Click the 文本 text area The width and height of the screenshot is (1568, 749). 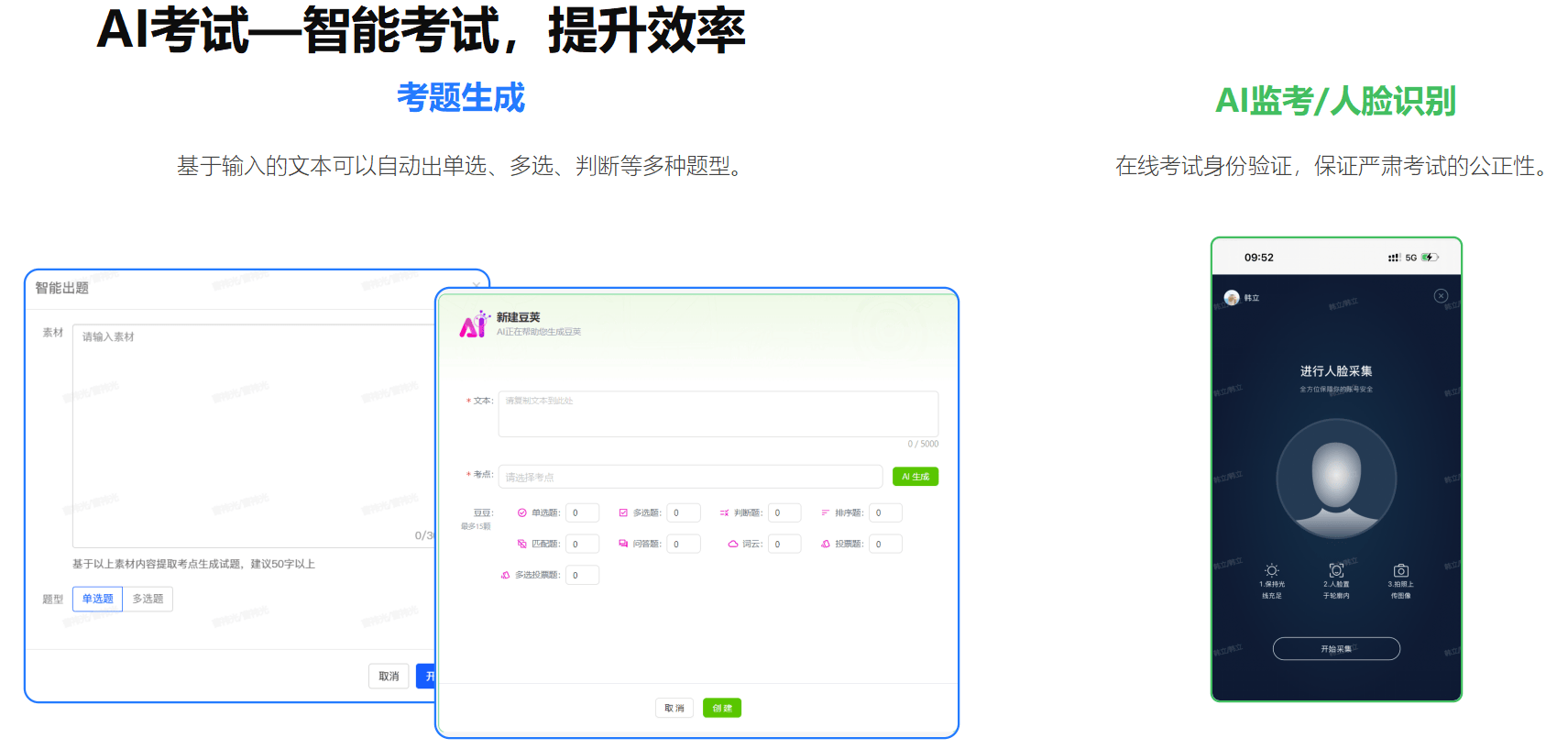point(718,414)
